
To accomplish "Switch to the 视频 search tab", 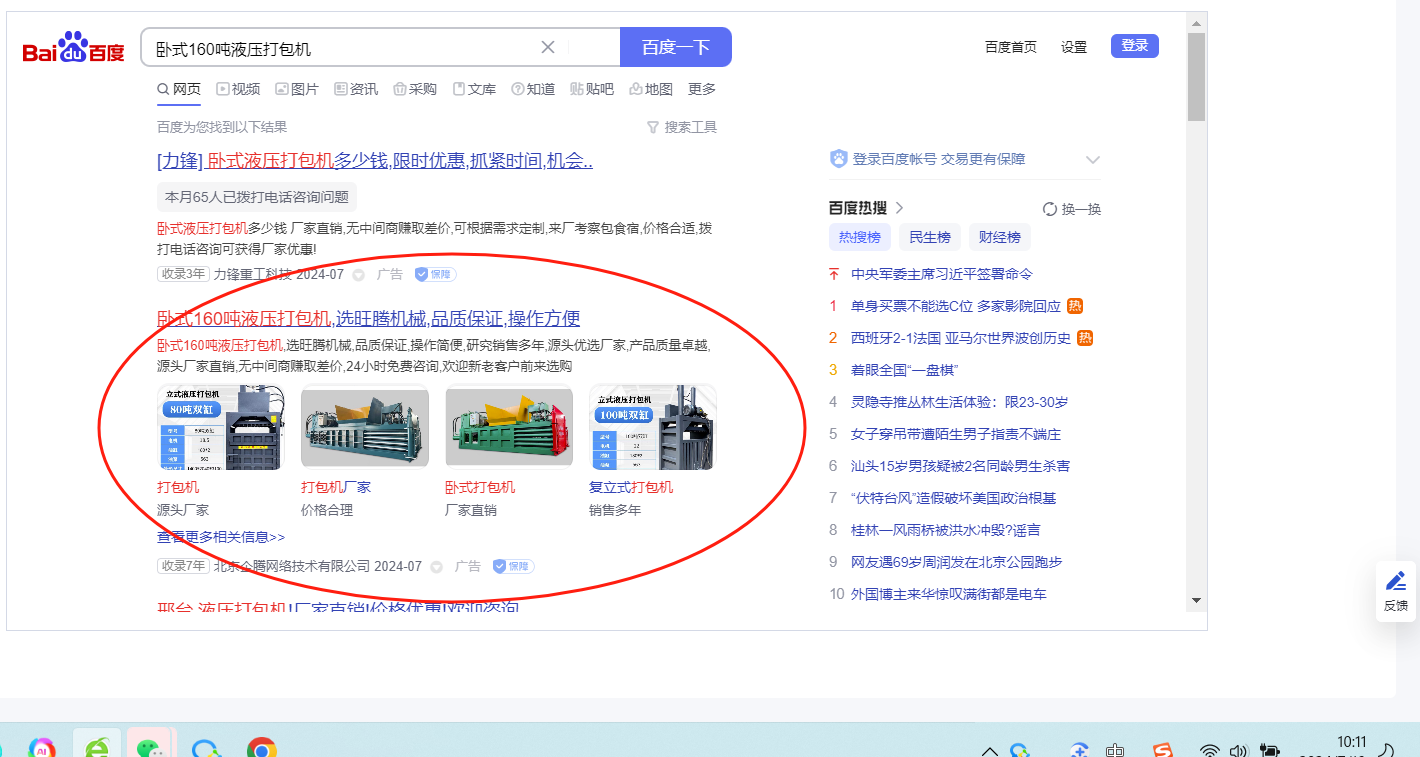I will click(238, 89).
